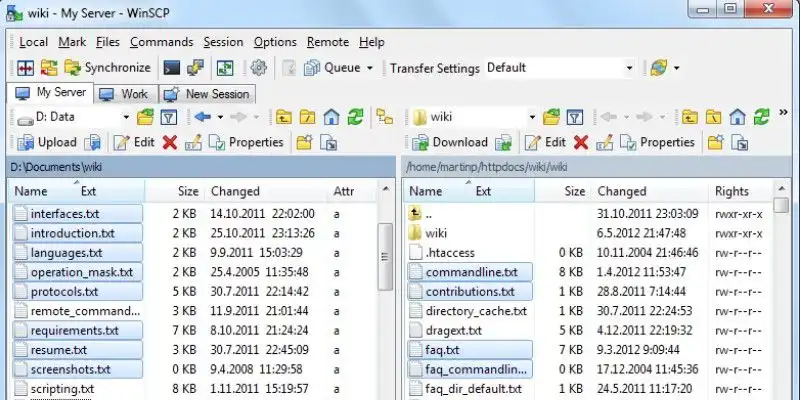Open session in PuTTY icon

click(195, 68)
